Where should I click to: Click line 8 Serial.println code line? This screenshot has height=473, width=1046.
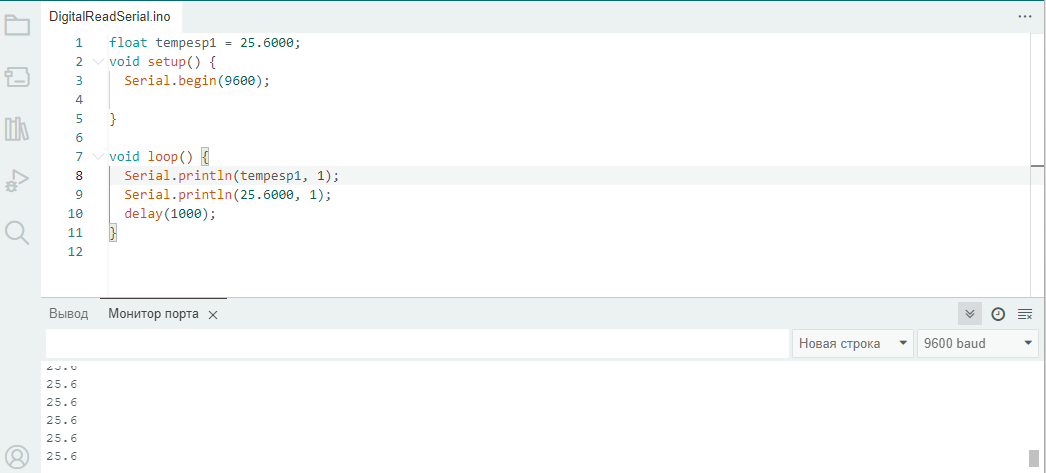pyautogui.click(x=231, y=176)
